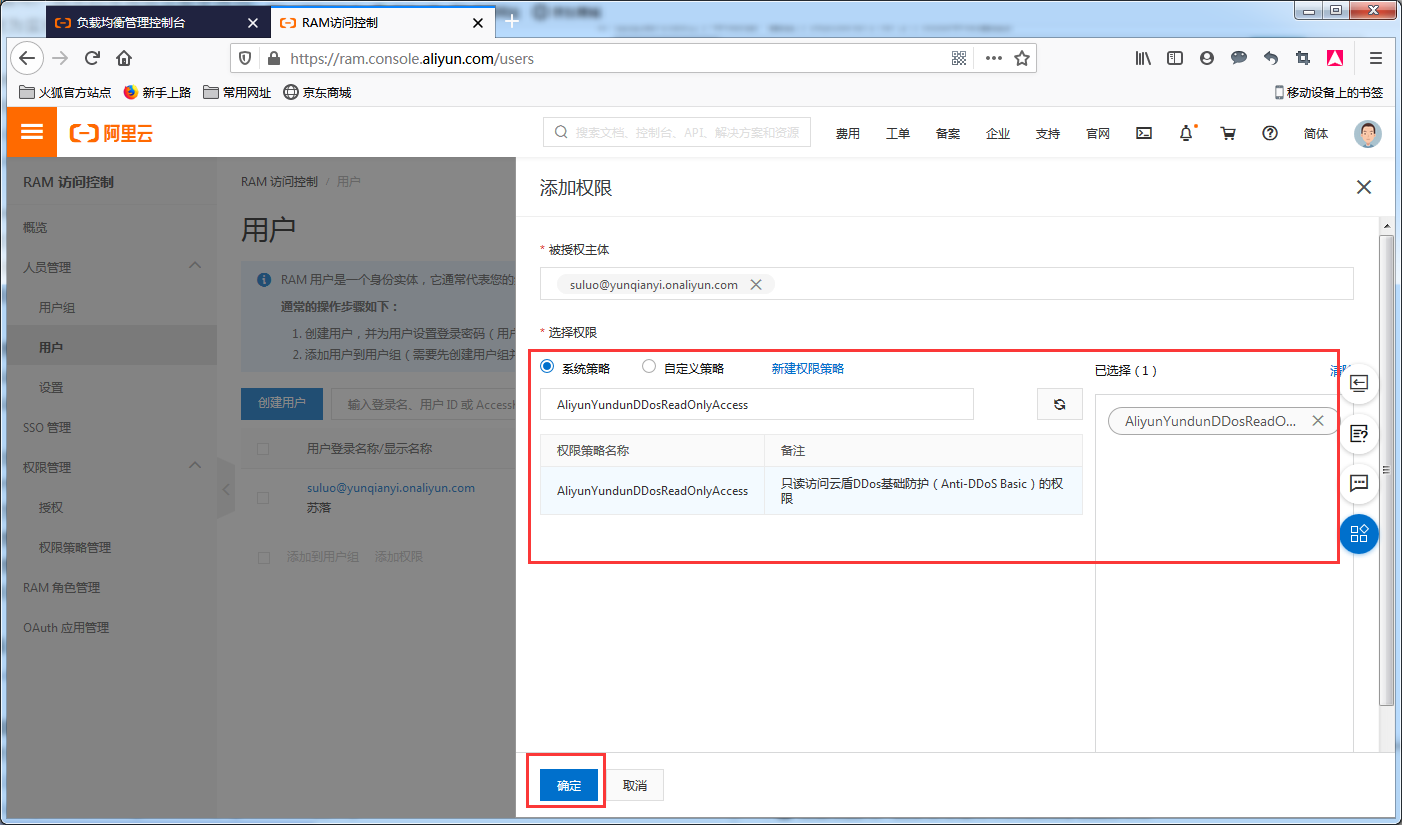This screenshot has width=1402, height=825.
Task: Open the 新建权限策略 link
Action: tap(808, 366)
